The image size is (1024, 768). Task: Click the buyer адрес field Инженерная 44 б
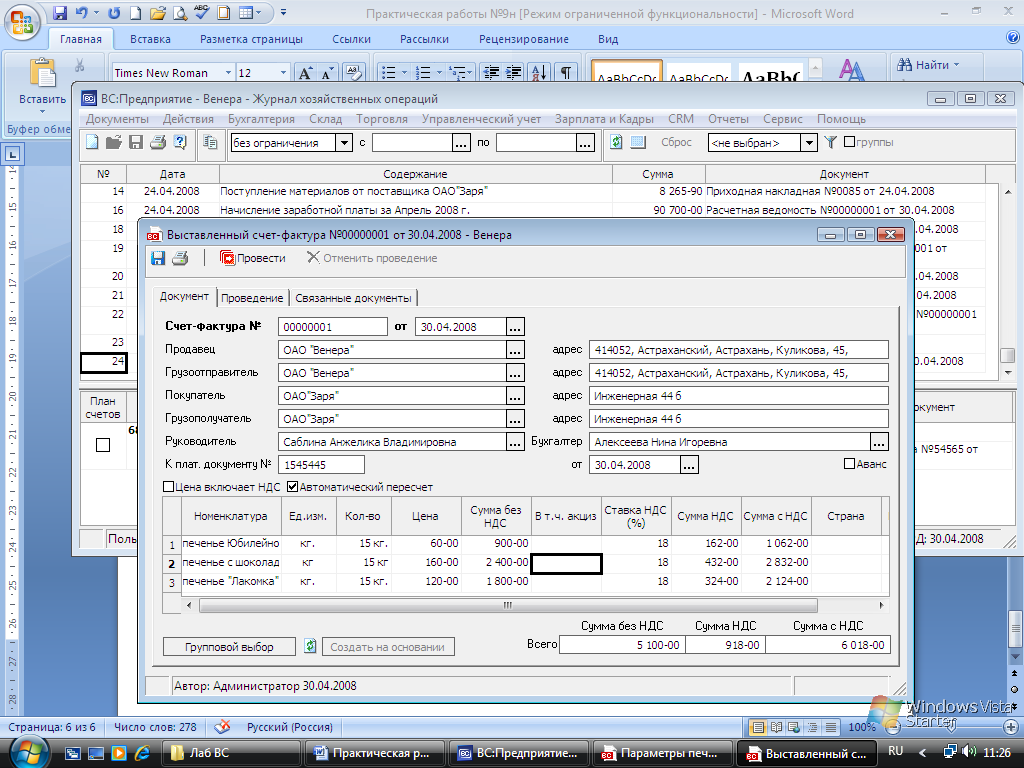tap(739, 396)
